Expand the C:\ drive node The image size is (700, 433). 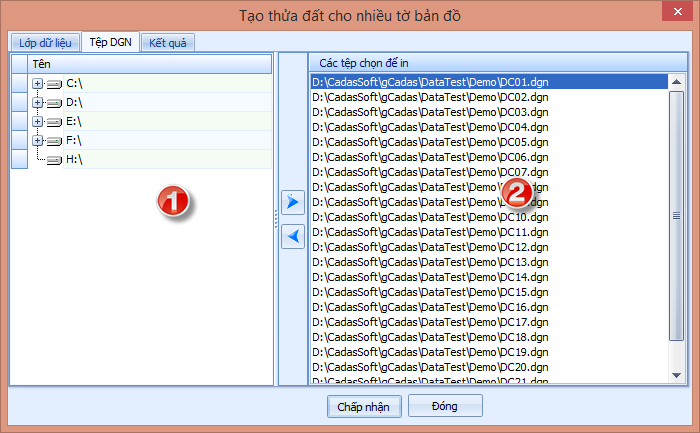click(x=37, y=83)
